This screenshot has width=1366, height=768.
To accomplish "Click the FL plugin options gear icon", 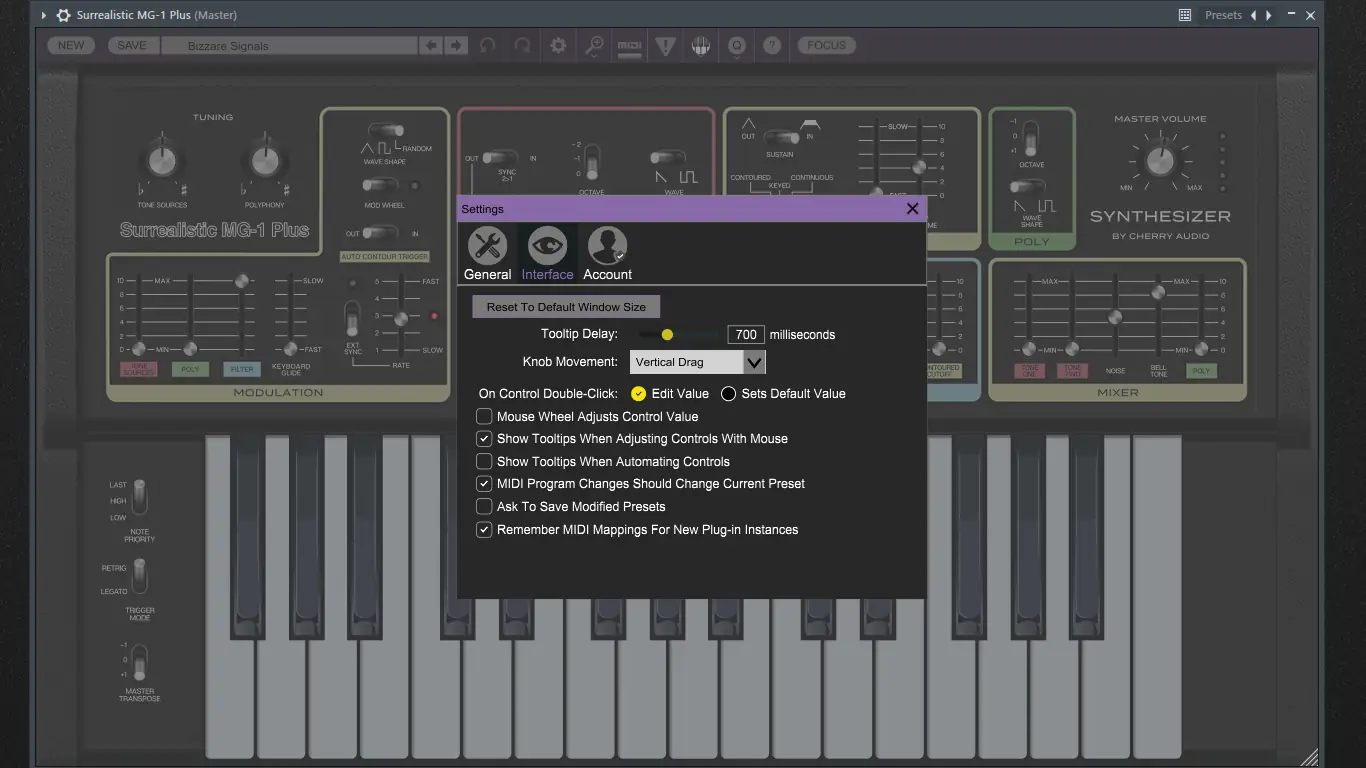I will tap(63, 15).
